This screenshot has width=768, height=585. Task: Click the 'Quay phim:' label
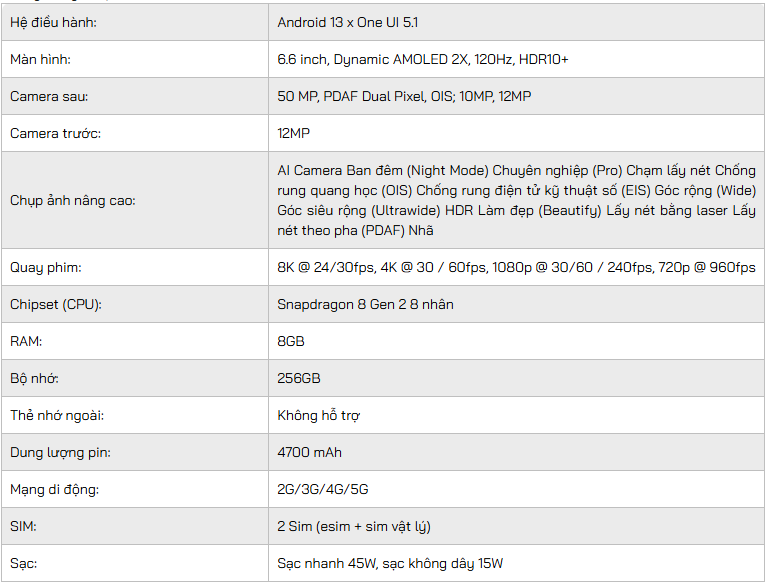(x=46, y=267)
